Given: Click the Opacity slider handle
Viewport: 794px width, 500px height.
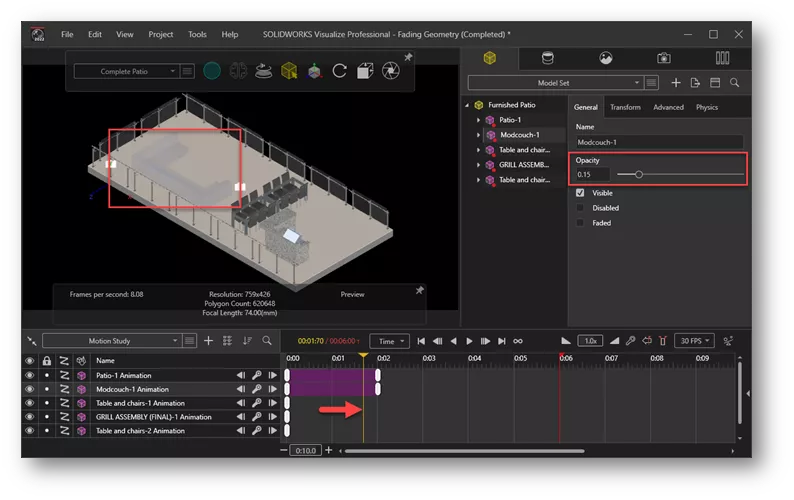Looking at the screenshot, I should click(x=639, y=174).
